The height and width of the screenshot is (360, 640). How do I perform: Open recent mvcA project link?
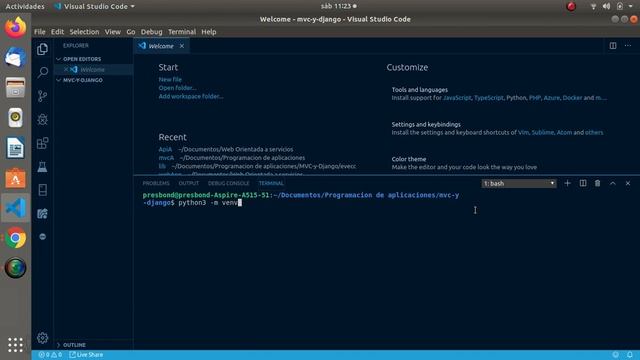click(166, 158)
